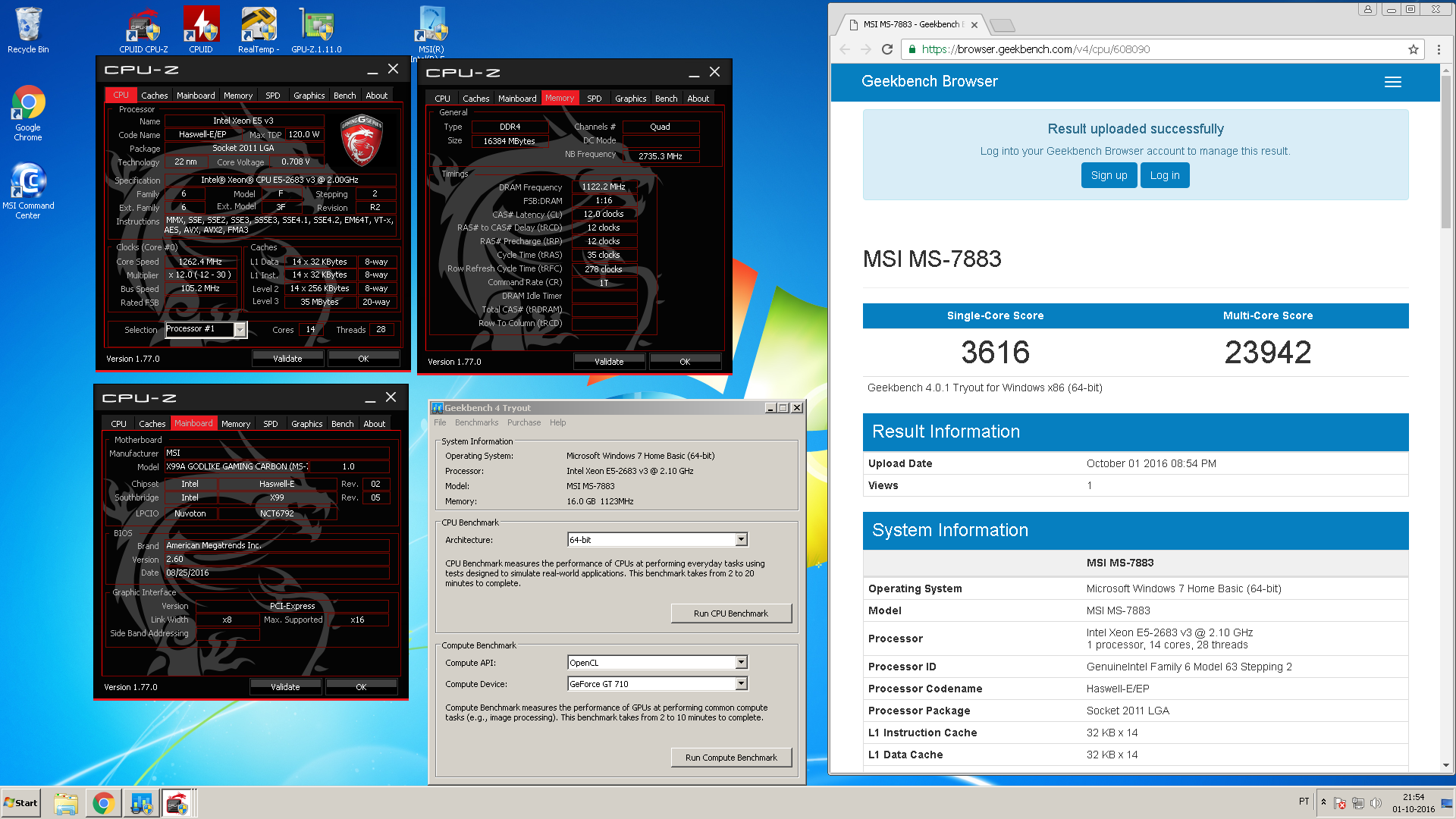Click Multi-Core Score 23942

[x=1267, y=352]
